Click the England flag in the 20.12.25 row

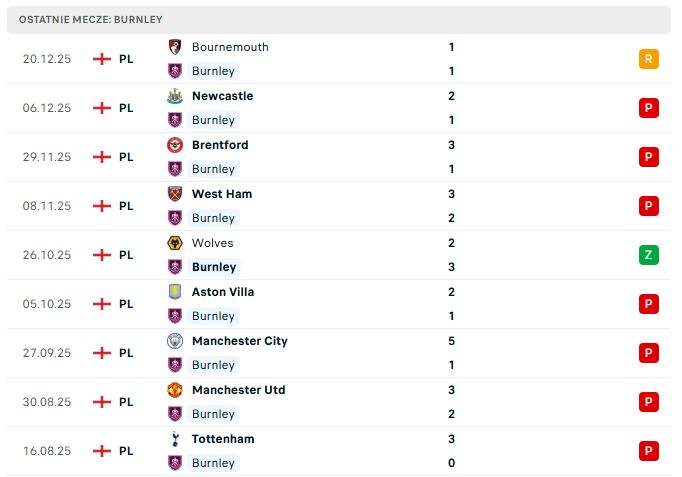[101, 59]
